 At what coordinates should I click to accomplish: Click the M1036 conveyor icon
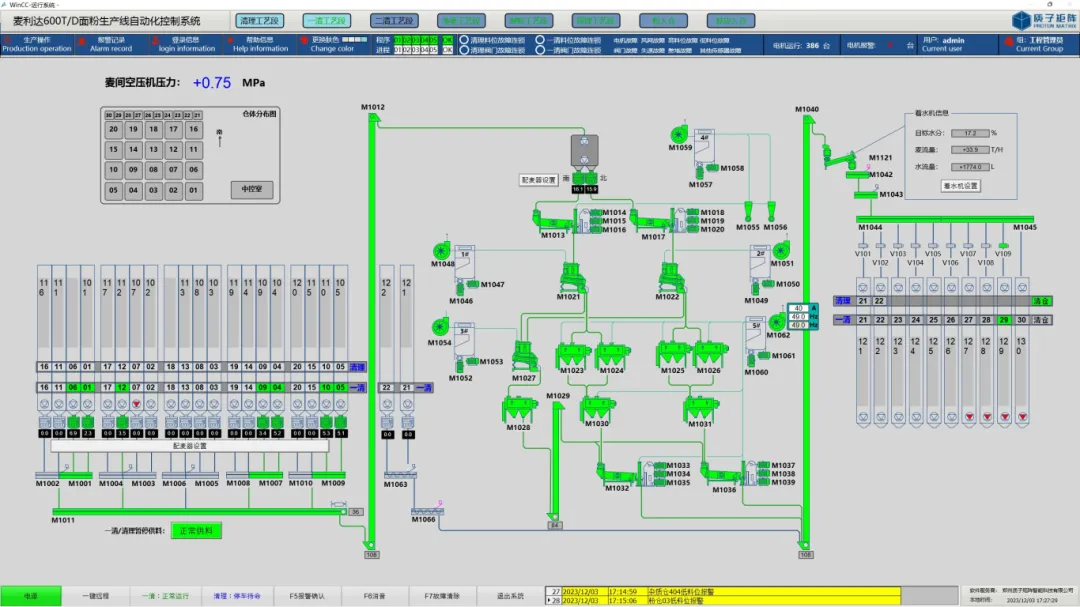721,475
